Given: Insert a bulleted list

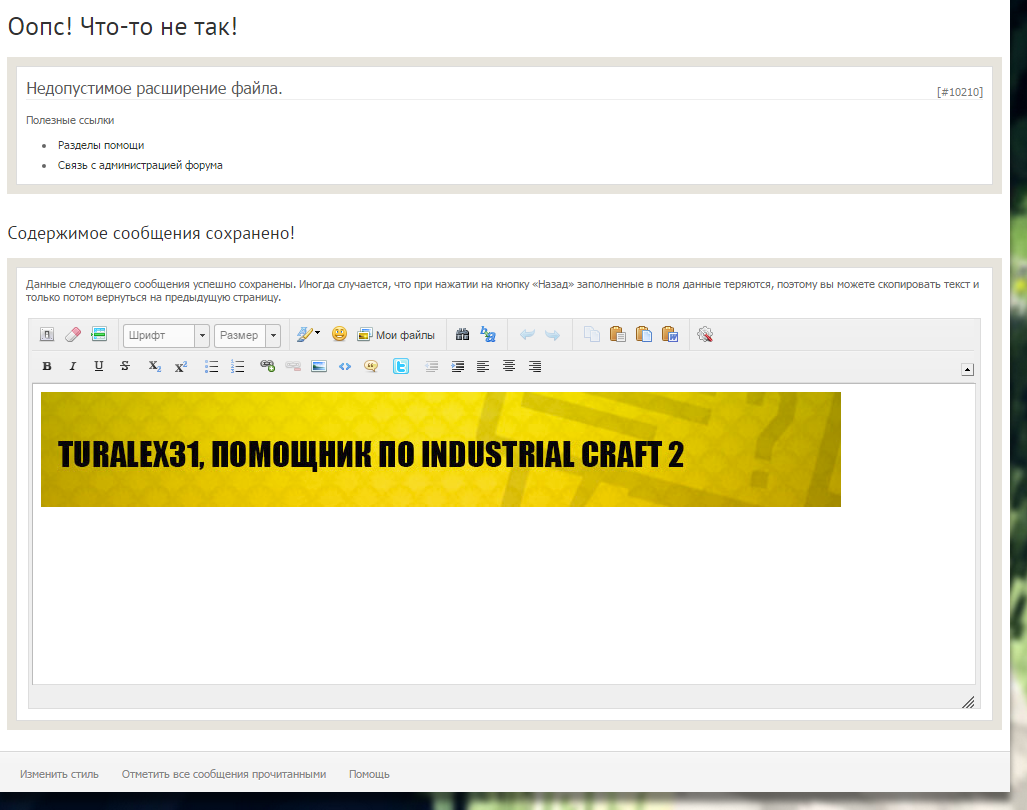Looking at the screenshot, I should coord(211,367).
